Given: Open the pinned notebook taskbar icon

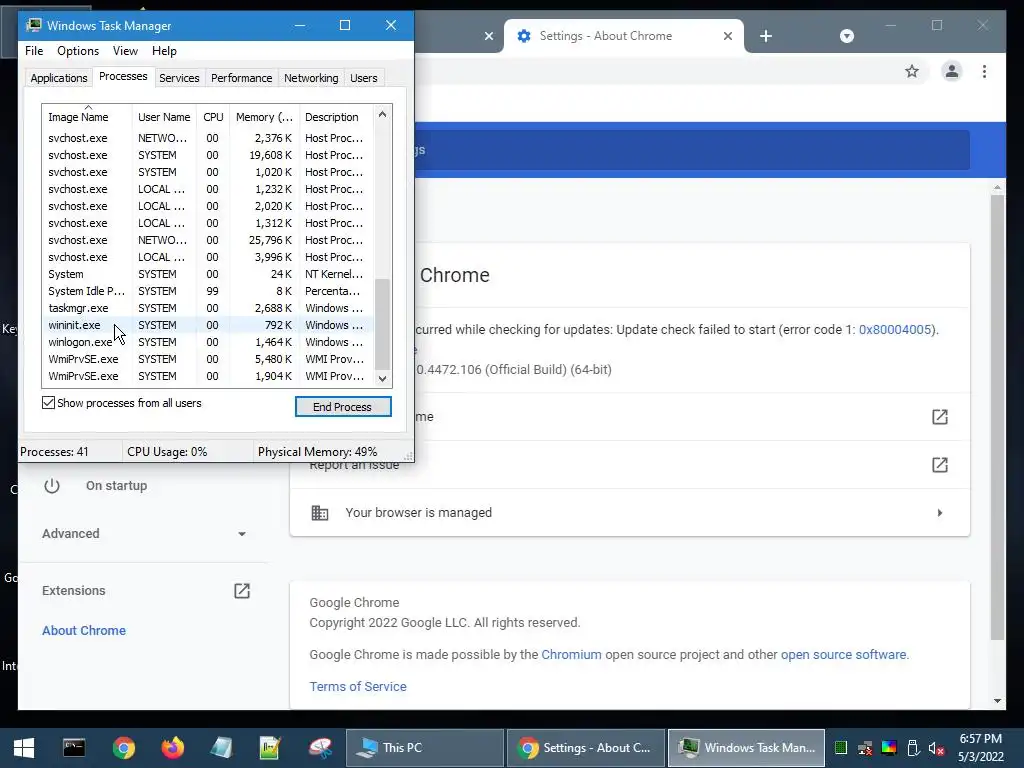Looking at the screenshot, I should tap(221, 748).
